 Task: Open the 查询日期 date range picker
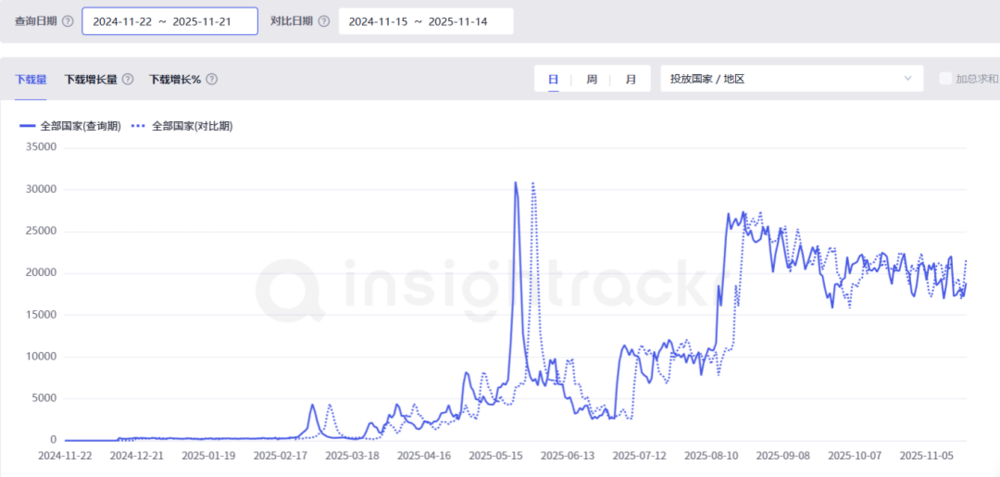(169, 22)
